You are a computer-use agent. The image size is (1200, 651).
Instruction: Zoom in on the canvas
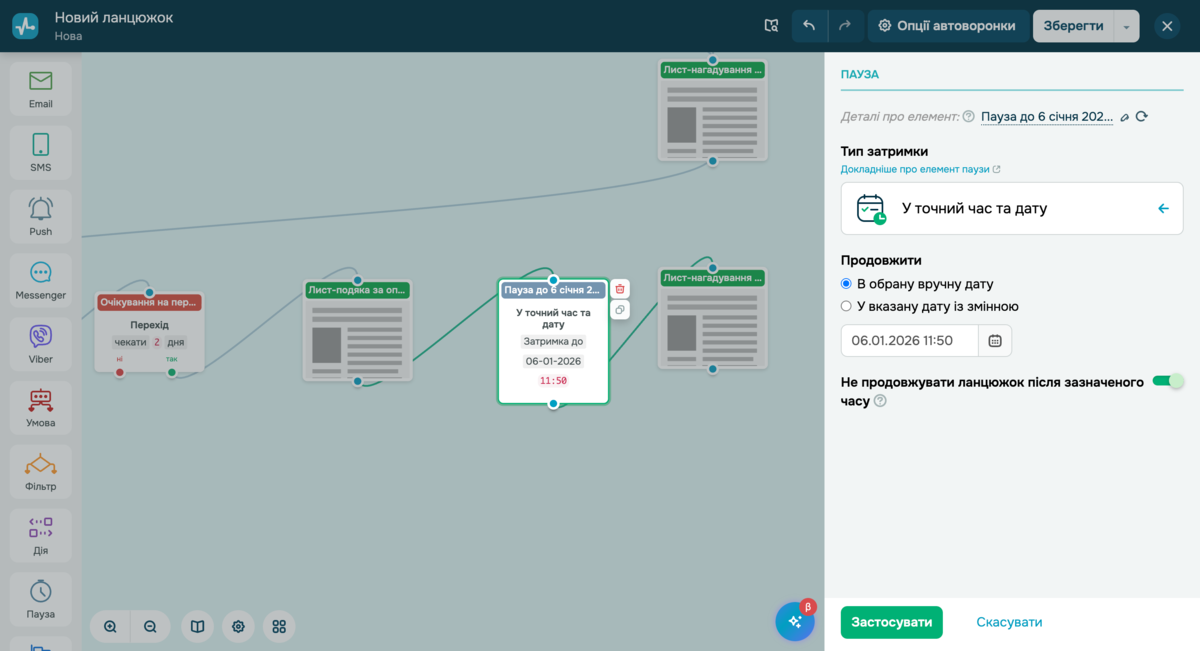click(110, 627)
